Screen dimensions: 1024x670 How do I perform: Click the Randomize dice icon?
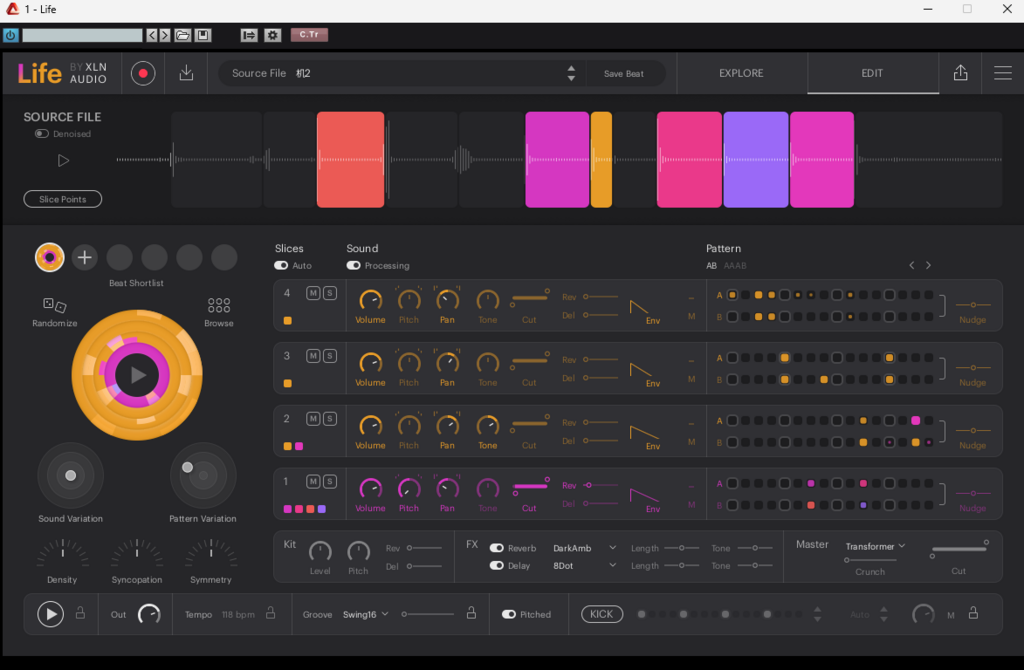[55, 305]
